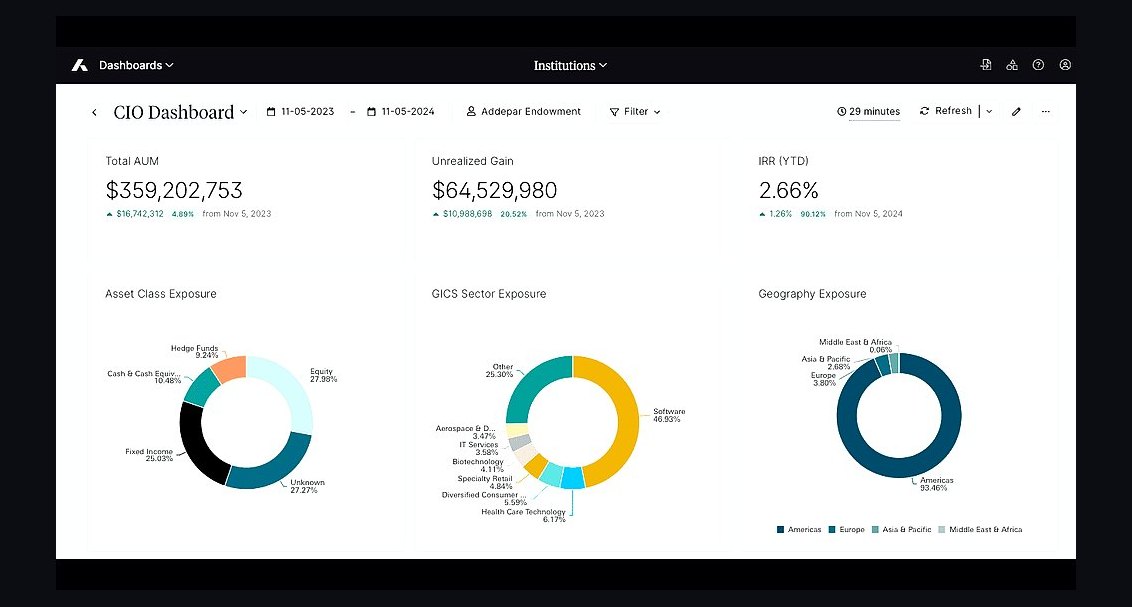Image resolution: width=1132 pixels, height=607 pixels.
Task: Expand the Institutions selector
Action: tap(570, 65)
